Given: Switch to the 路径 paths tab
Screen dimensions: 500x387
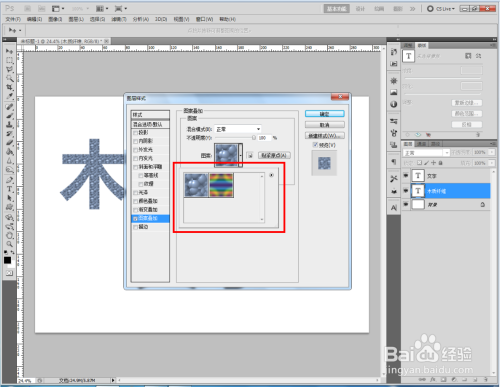Looking at the screenshot, I should click(x=435, y=144).
